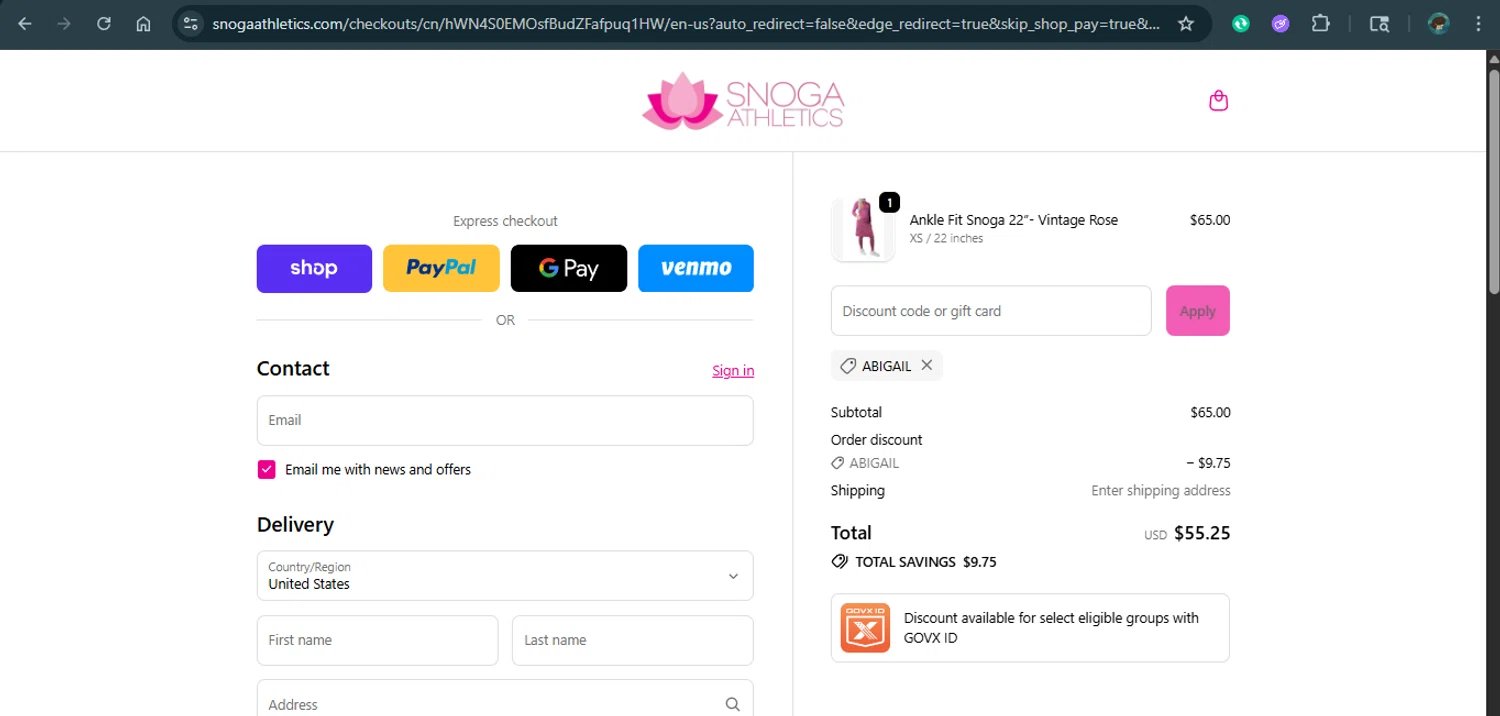Open the Chrome three-dot menu

[1478, 24]
